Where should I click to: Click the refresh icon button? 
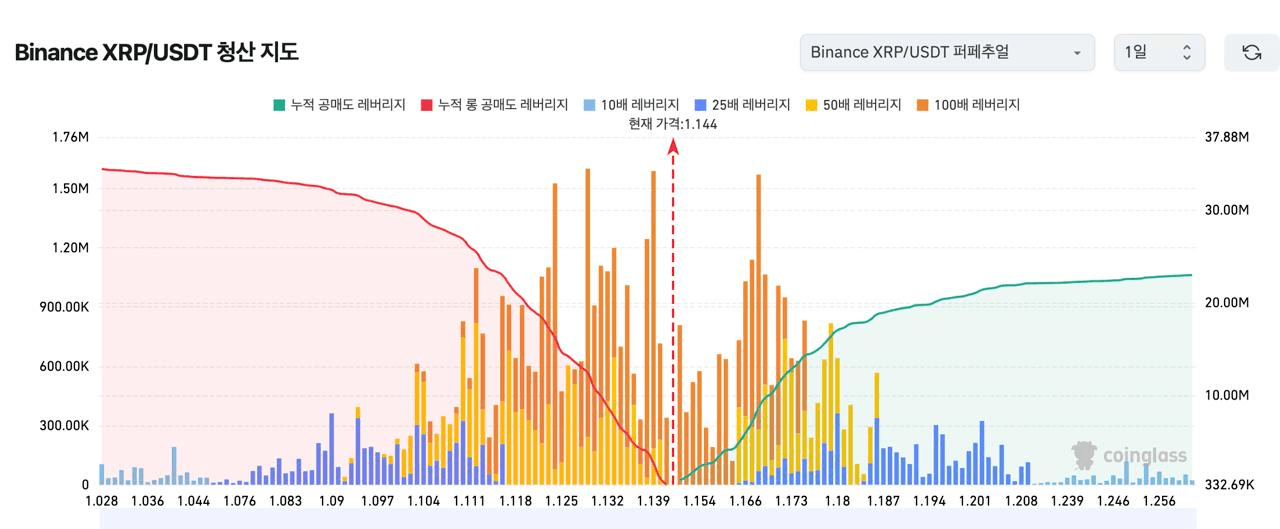(x=1251, y=52)
